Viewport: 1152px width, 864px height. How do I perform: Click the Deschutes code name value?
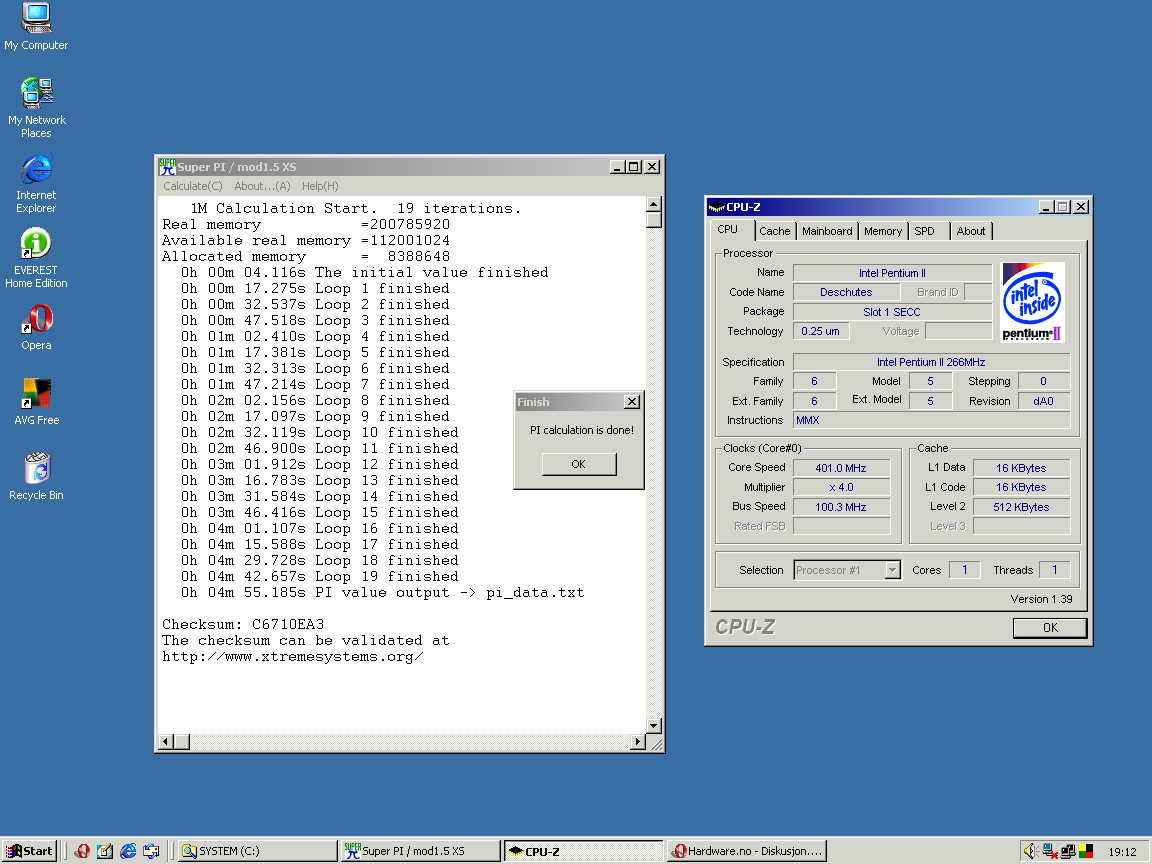point(846,292)
